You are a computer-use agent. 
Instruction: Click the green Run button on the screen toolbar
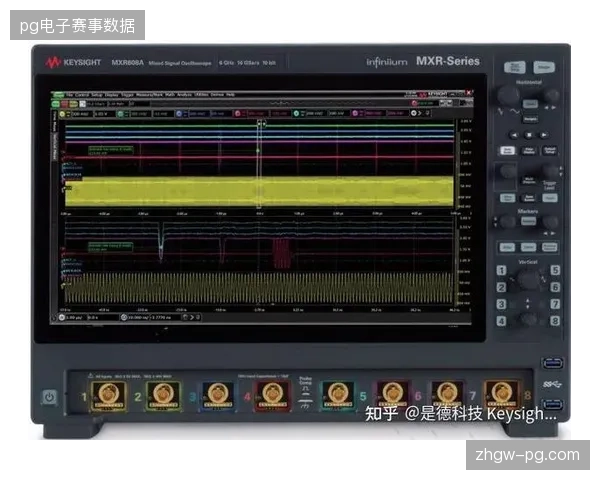[x=56, y=104]
